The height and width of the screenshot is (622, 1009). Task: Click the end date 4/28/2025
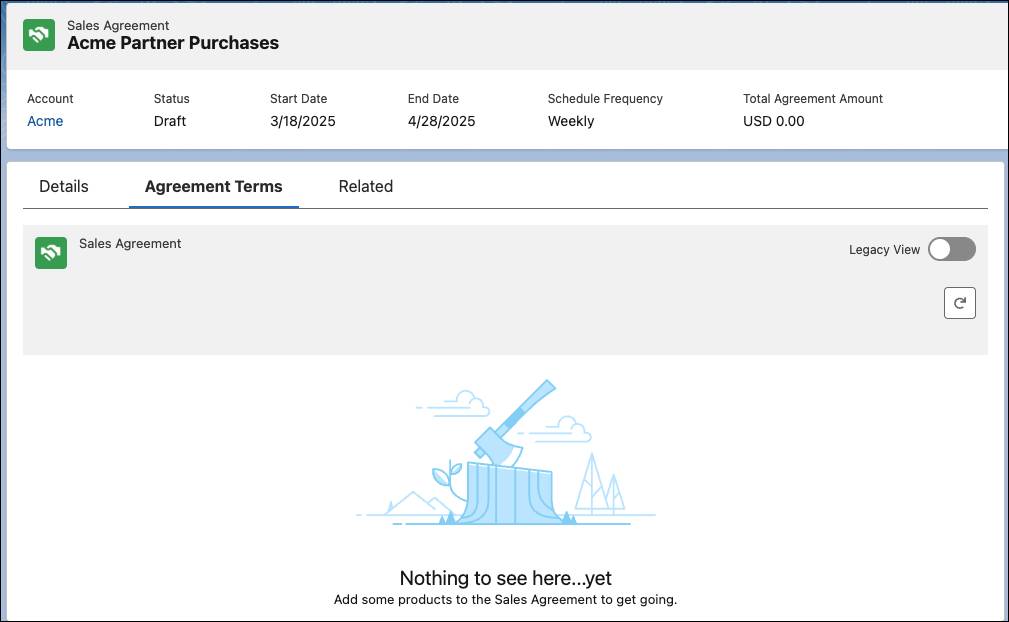[441, 121]
